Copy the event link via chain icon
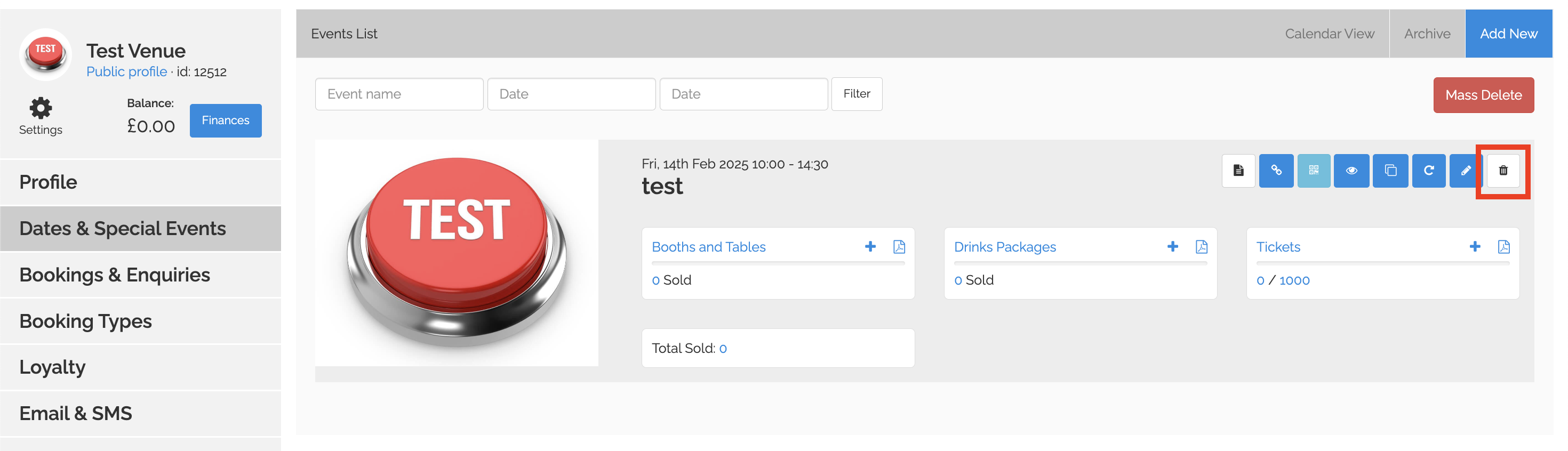Viewport: 1568px width, 451px height. pyautogui.click(x=1276, y=171)
